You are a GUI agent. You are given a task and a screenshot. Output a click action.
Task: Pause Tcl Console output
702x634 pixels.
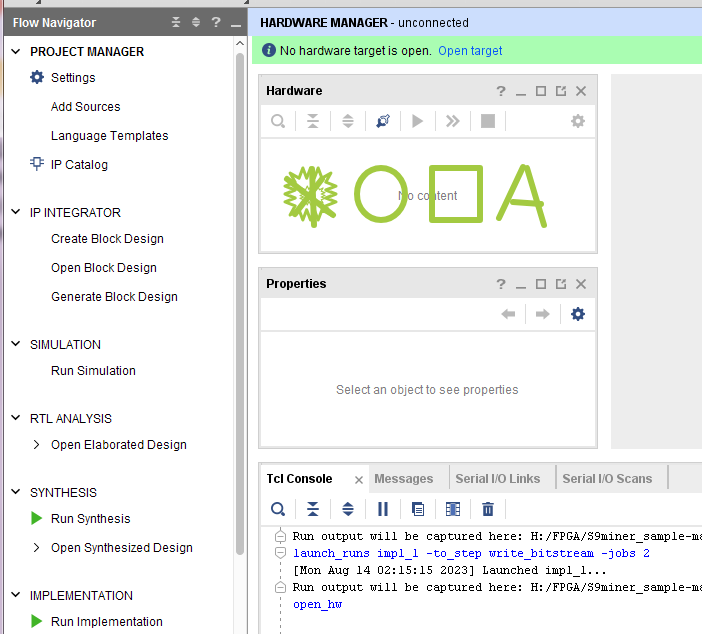[383, 509]
